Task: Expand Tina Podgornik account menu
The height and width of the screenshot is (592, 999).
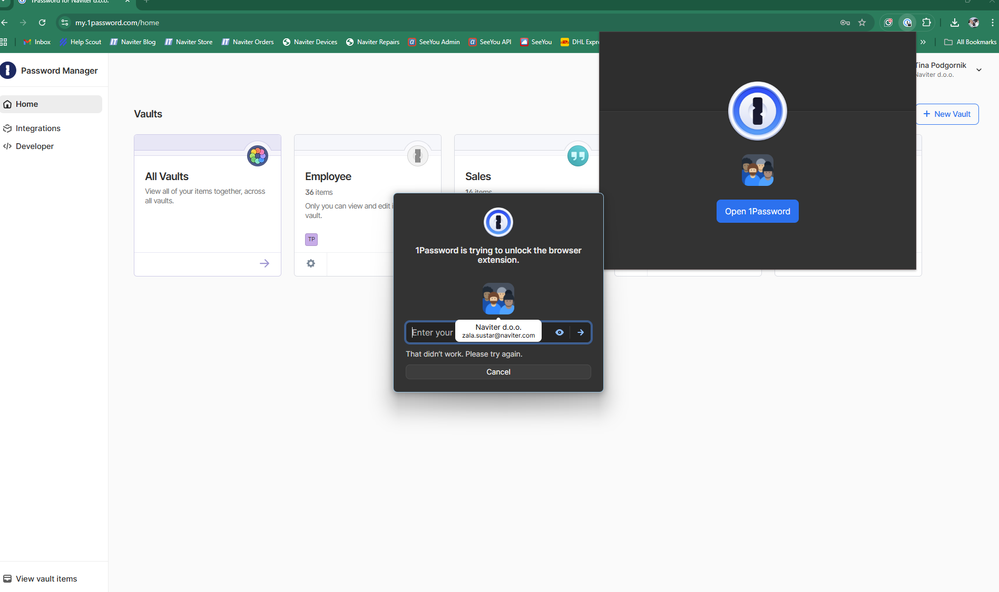Action: tap(978, 70)
